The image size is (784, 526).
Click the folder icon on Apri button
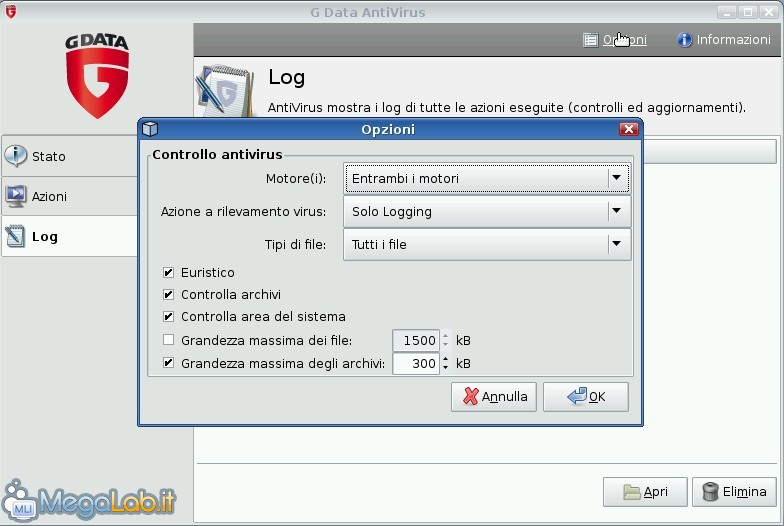point(632,492)
